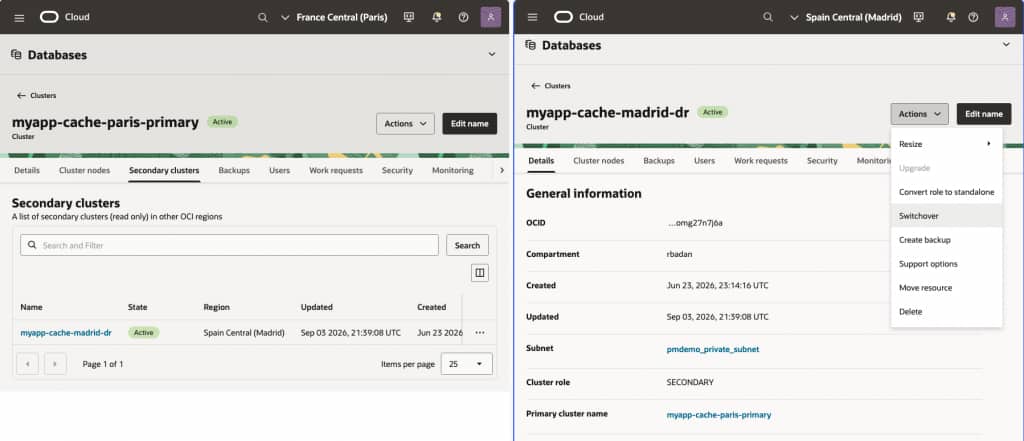Open Backups tab in Madrid window
Image resolution: width=1024 pixels, height=441 pixels.
[x=659, y=161]
